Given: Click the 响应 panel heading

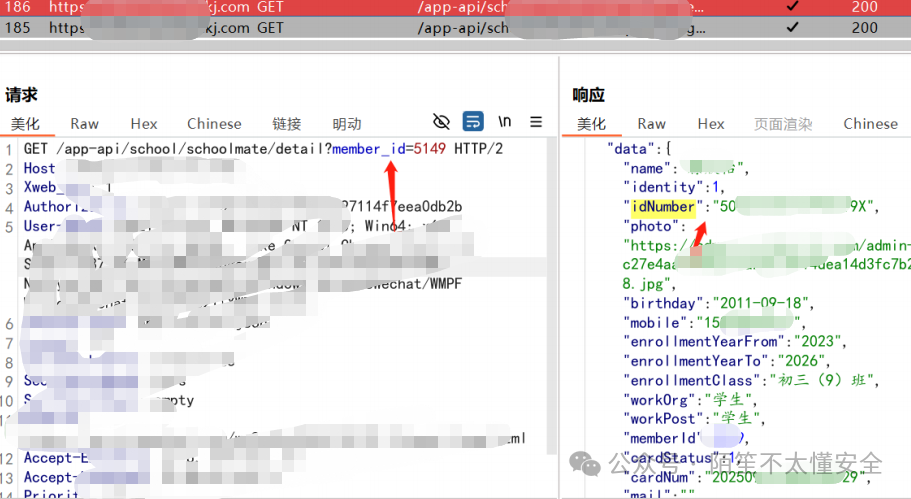Looking at the screenshot, I should point(589,95).
